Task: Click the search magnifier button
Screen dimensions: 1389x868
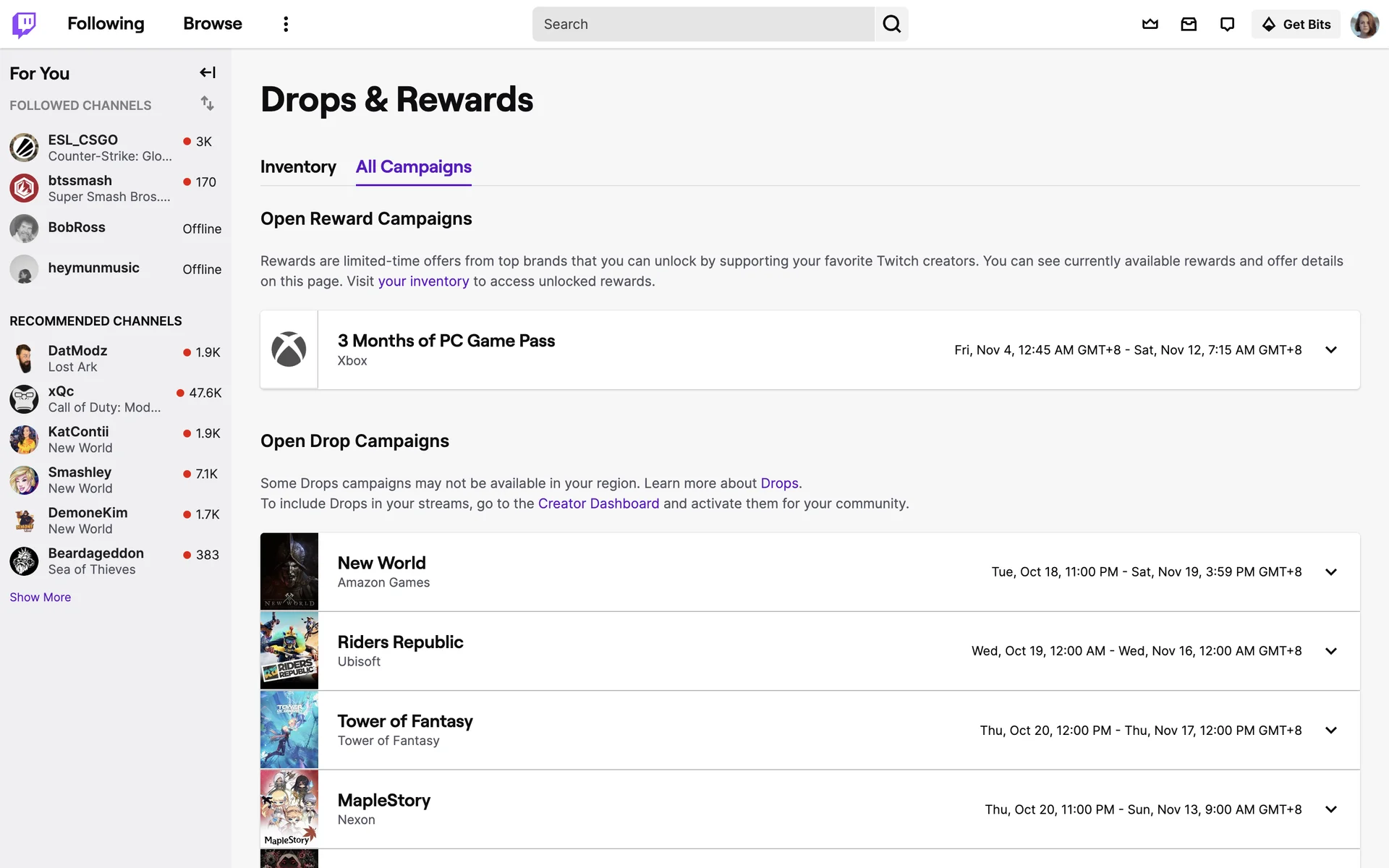Action: tap(891, 24)
